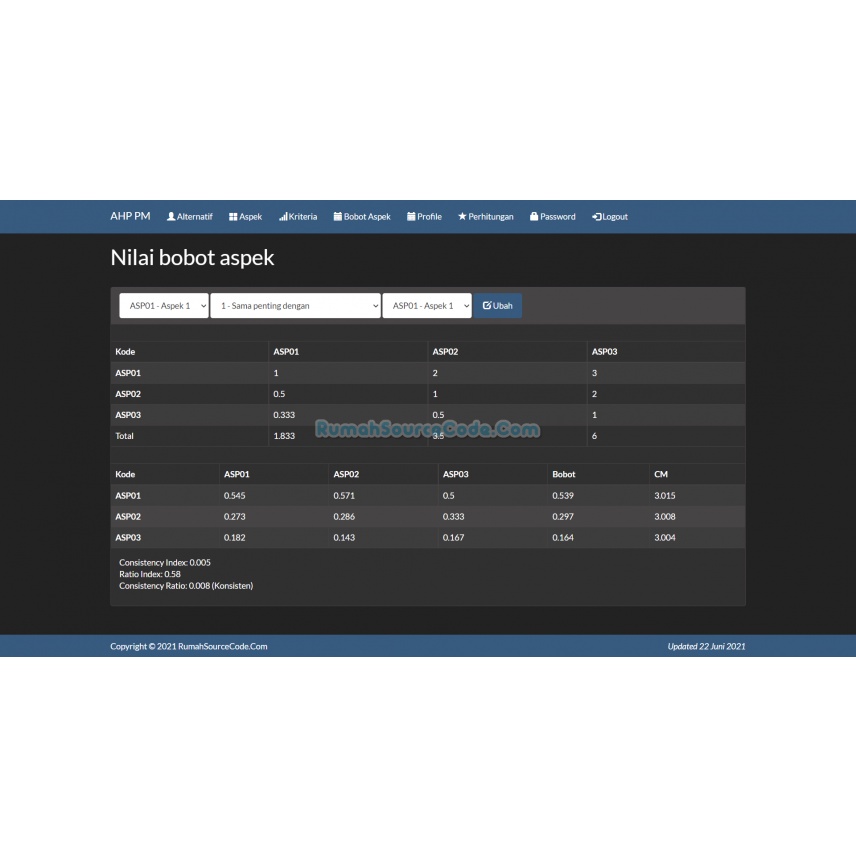
Task: Click the Perhitungan star icon
Action: [x=462, y=217]
